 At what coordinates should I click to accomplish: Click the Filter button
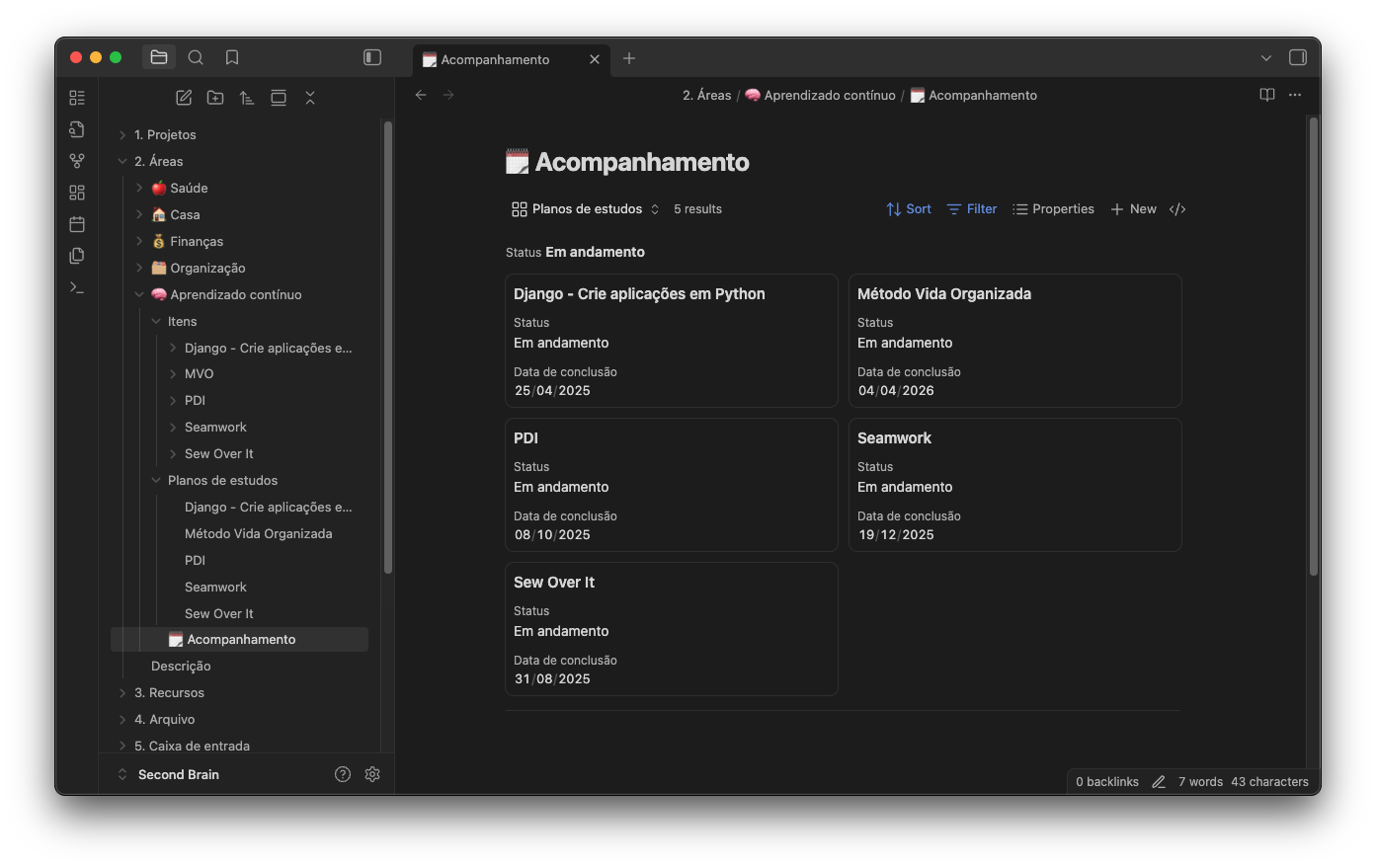(972, 209)
